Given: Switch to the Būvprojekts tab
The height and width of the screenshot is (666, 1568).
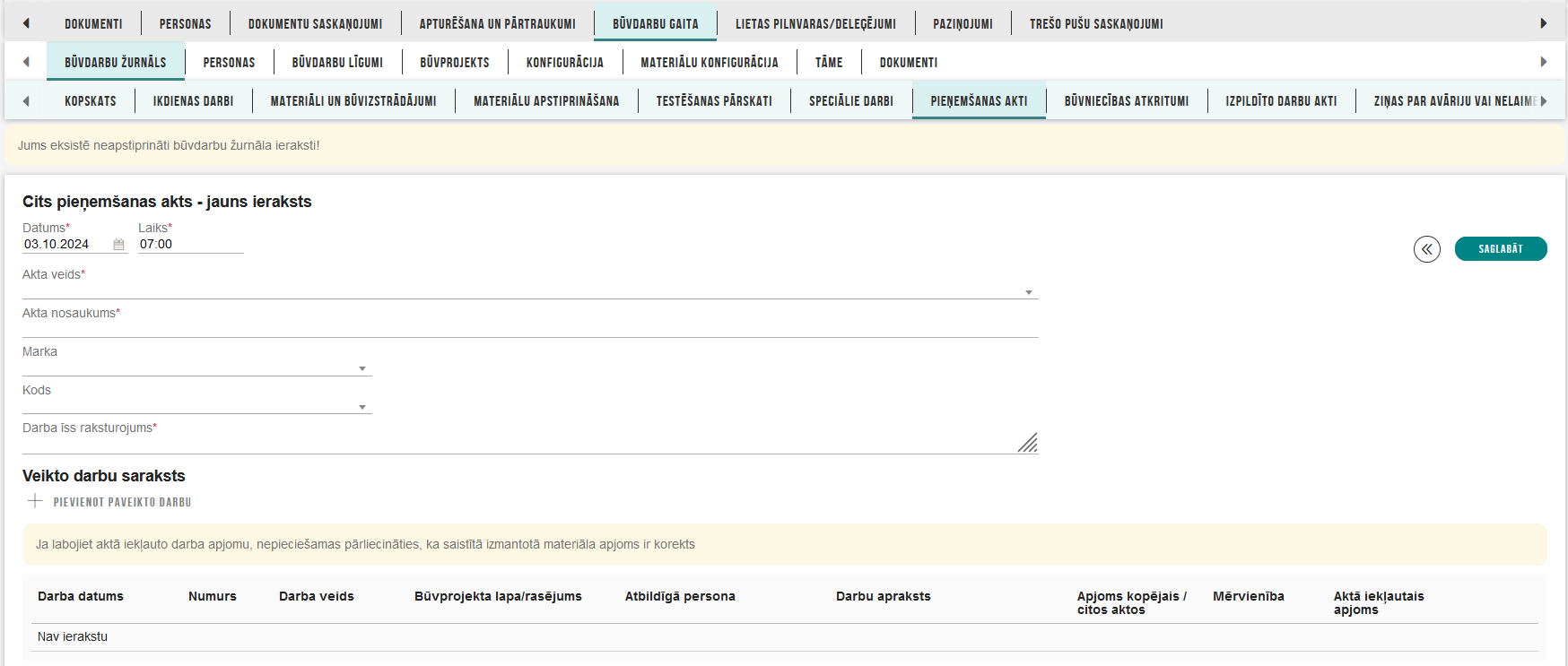Looking at the screenshot, I should [455, 62].
